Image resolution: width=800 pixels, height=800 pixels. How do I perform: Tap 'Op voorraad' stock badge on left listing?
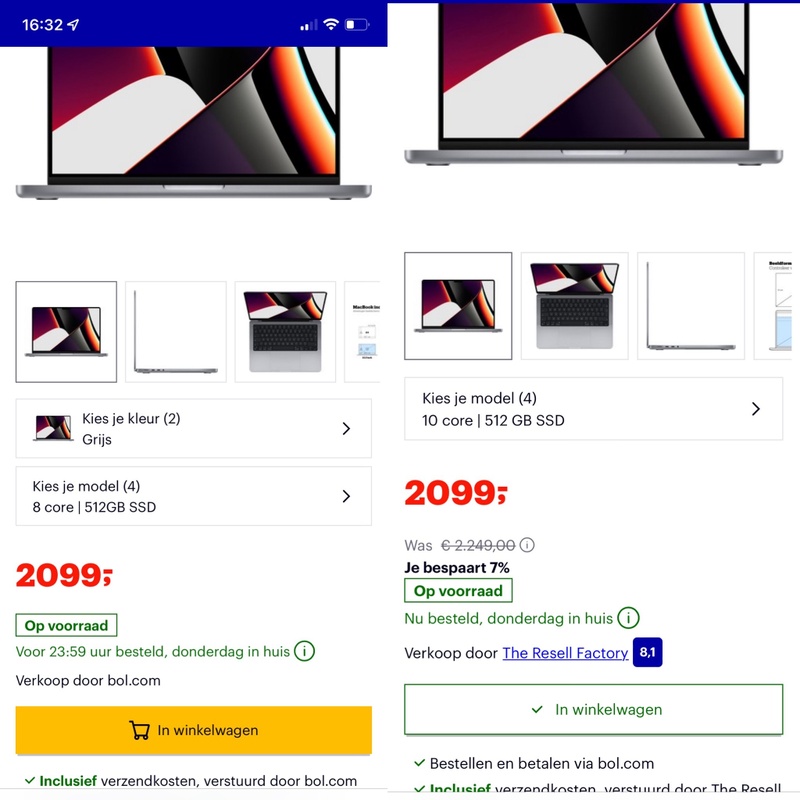[x=66, y=625]
